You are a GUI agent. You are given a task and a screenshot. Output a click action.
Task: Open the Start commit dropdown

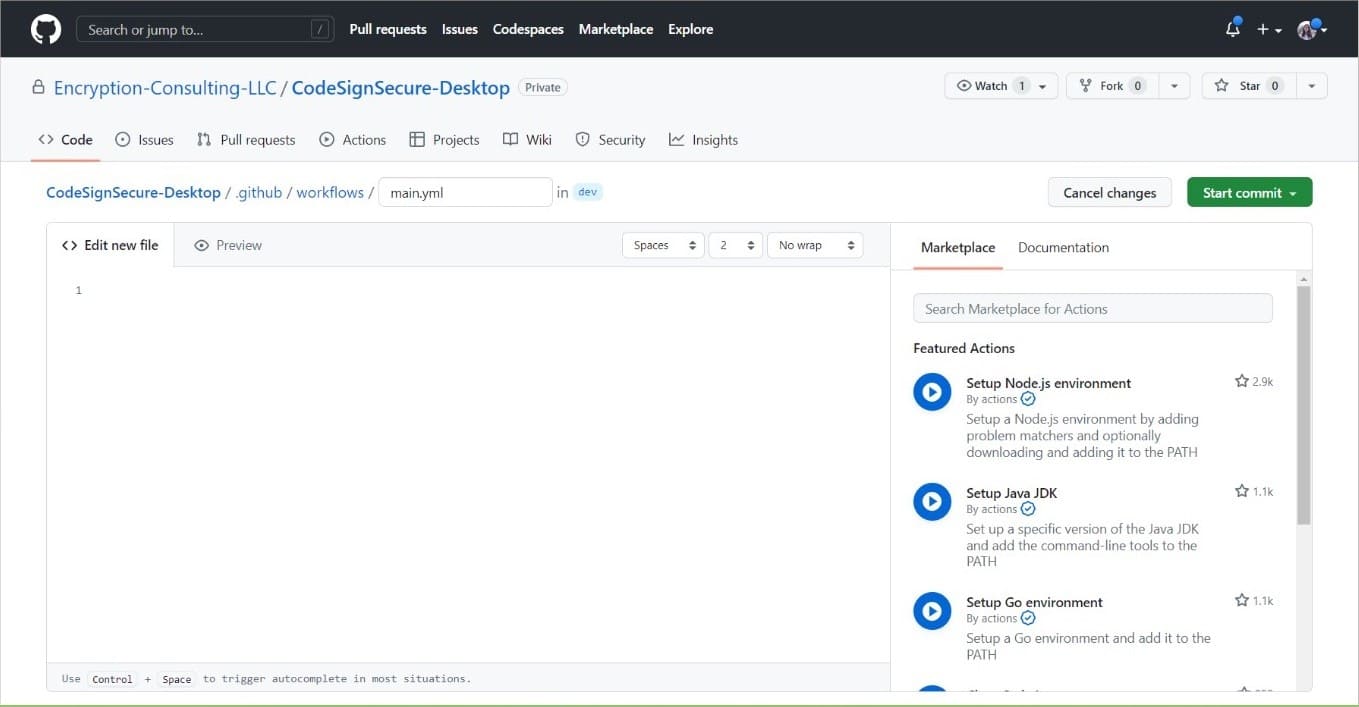tap(1249, 193)
